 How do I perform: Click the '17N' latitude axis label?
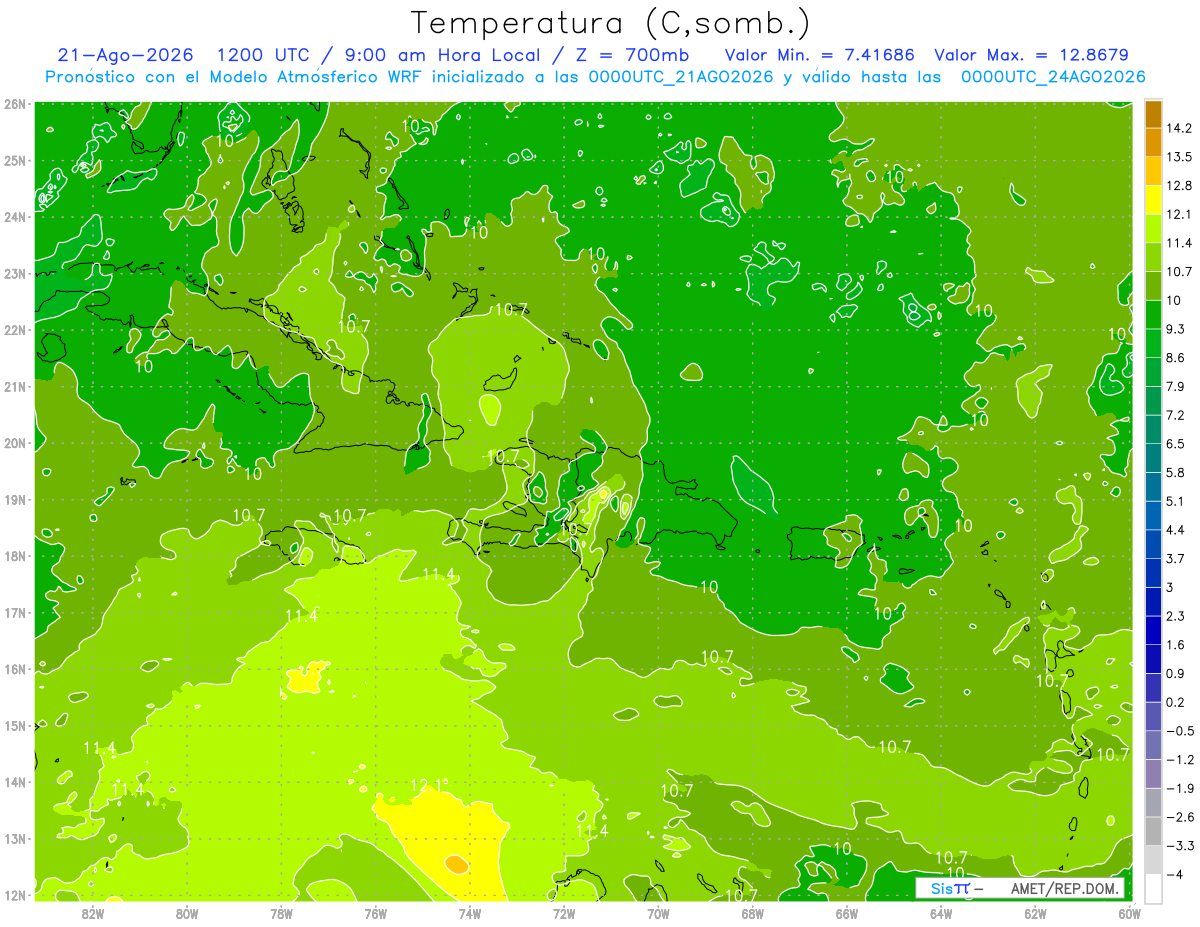tap(15, 613)
